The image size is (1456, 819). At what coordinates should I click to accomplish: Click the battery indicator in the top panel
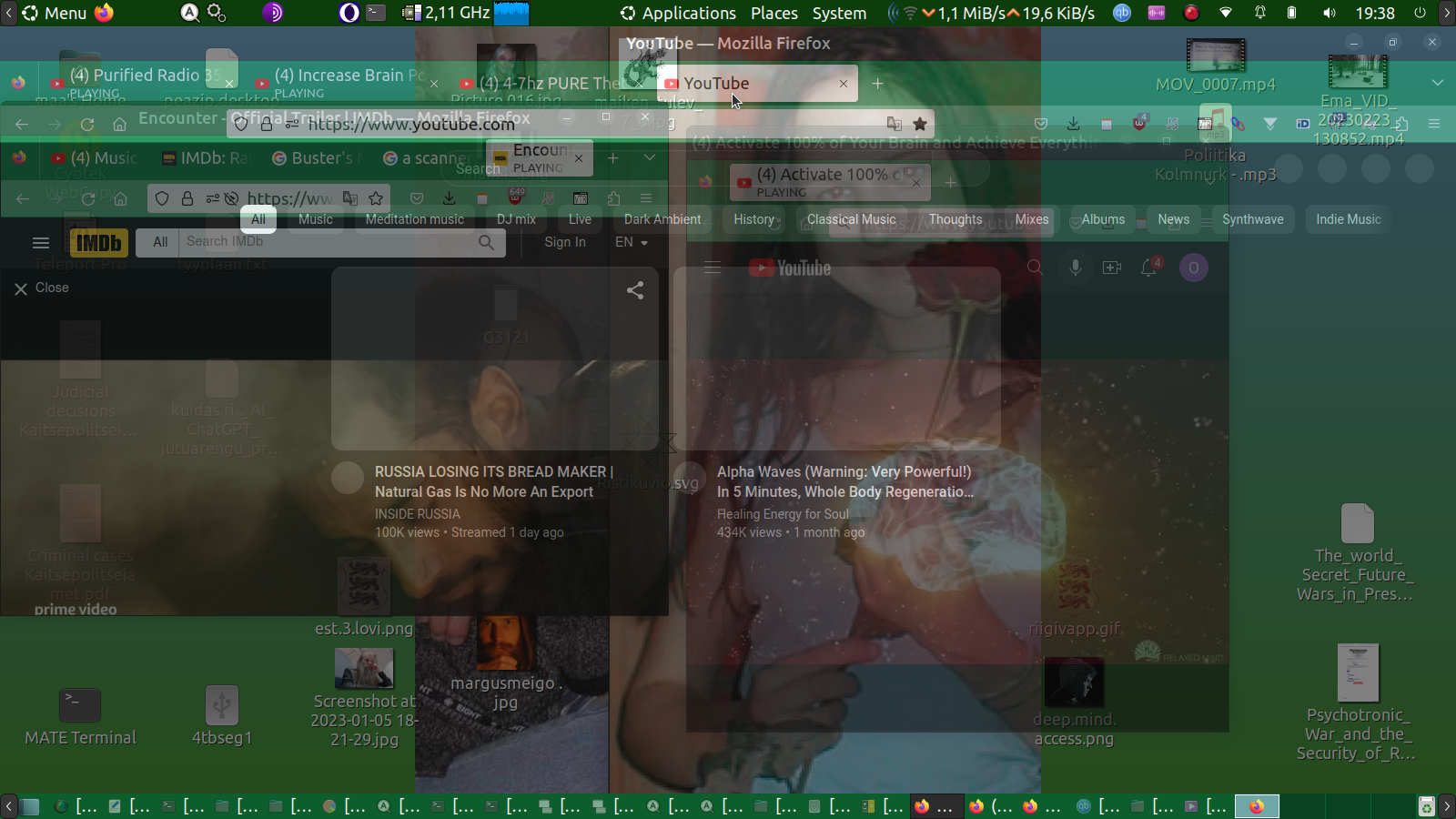1291,13
